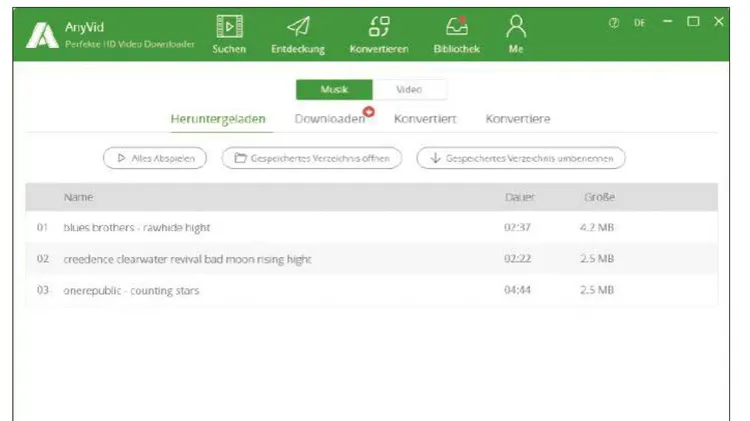Click the Größe column header
750x421 pixels.
(599, 197)
